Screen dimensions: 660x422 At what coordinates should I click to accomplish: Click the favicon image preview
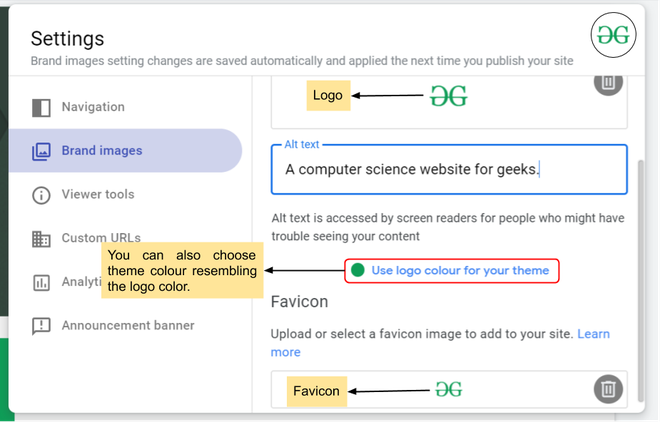pyautogui.click(x=449, y=390)
